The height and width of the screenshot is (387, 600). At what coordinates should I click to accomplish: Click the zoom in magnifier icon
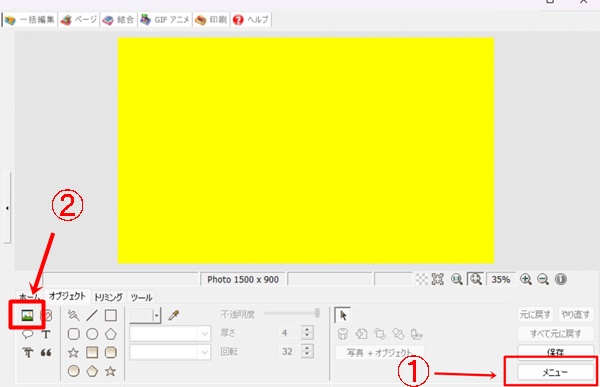[x=526, y=279]
